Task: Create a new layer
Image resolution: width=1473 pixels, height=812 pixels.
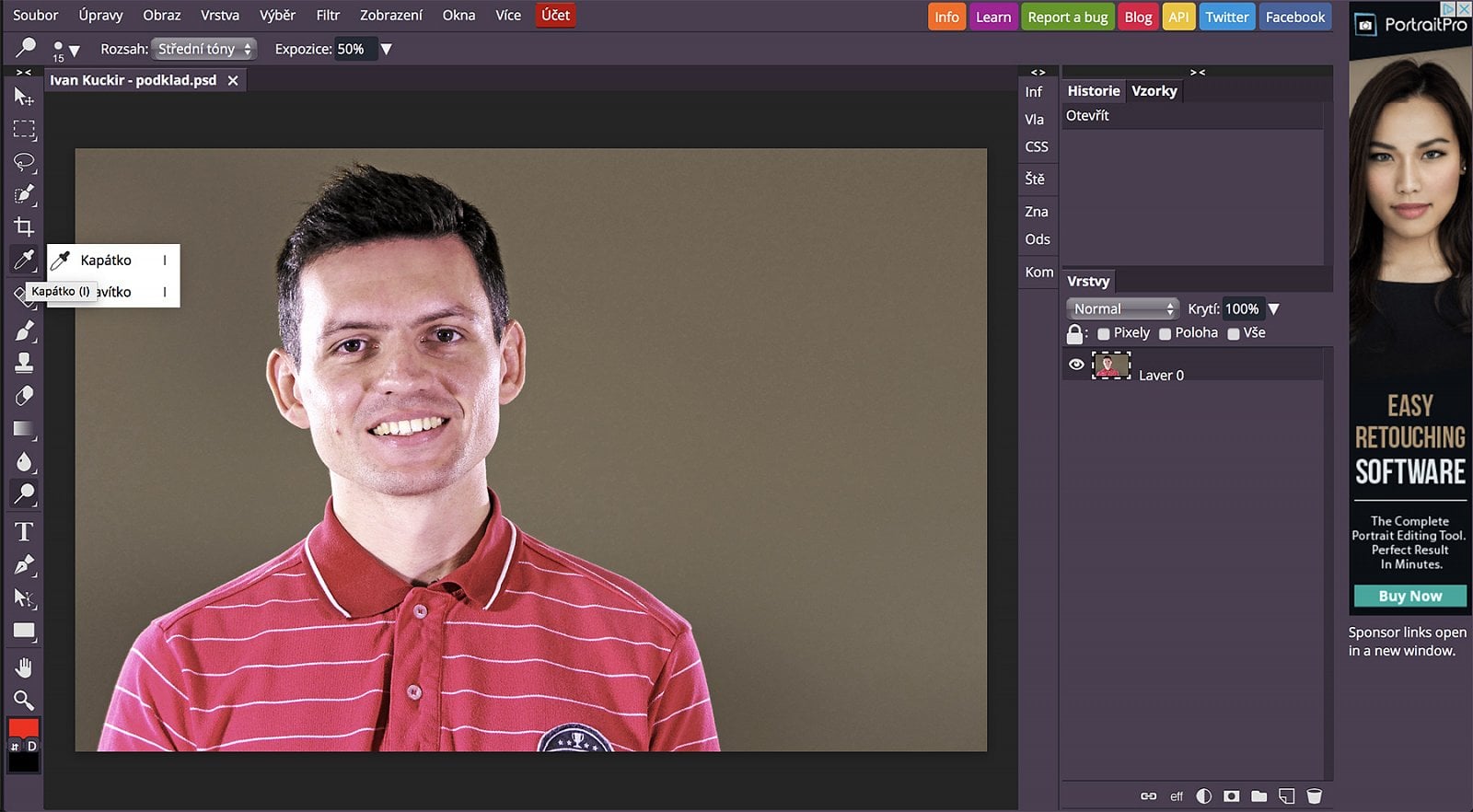Action: (x=1287, y=796)
